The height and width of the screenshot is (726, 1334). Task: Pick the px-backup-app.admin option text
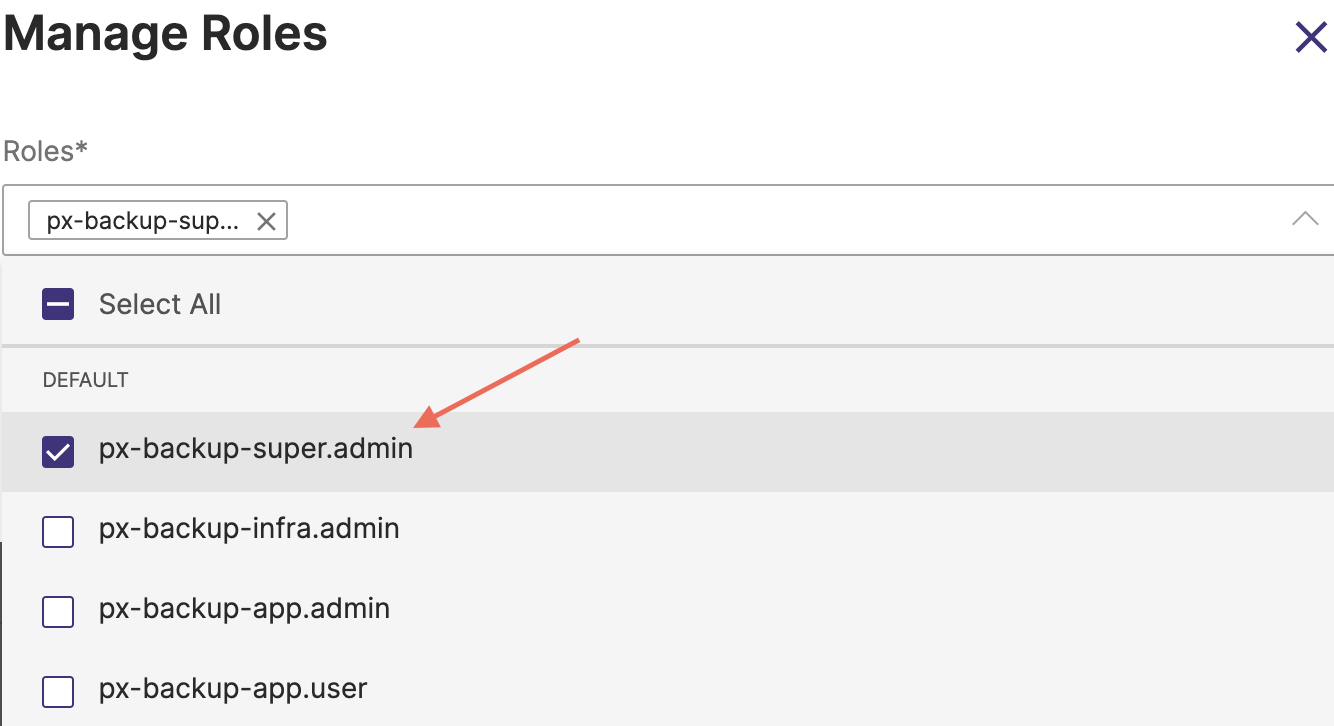pyautogui.click(x=244, y=608)
